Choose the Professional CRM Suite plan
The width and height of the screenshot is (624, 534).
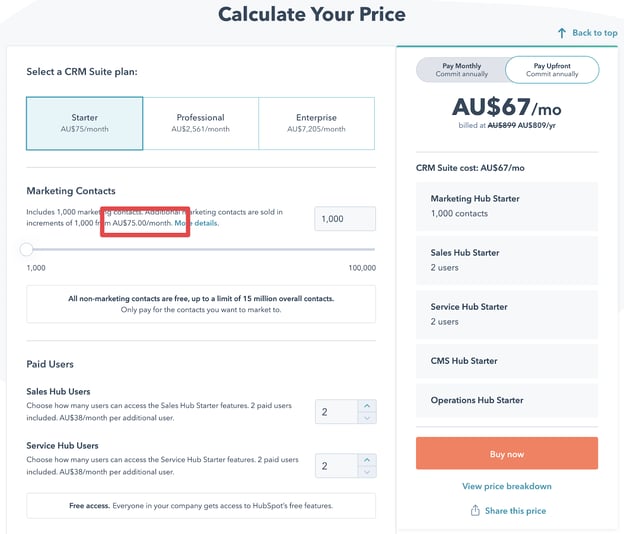pos(200,123)
